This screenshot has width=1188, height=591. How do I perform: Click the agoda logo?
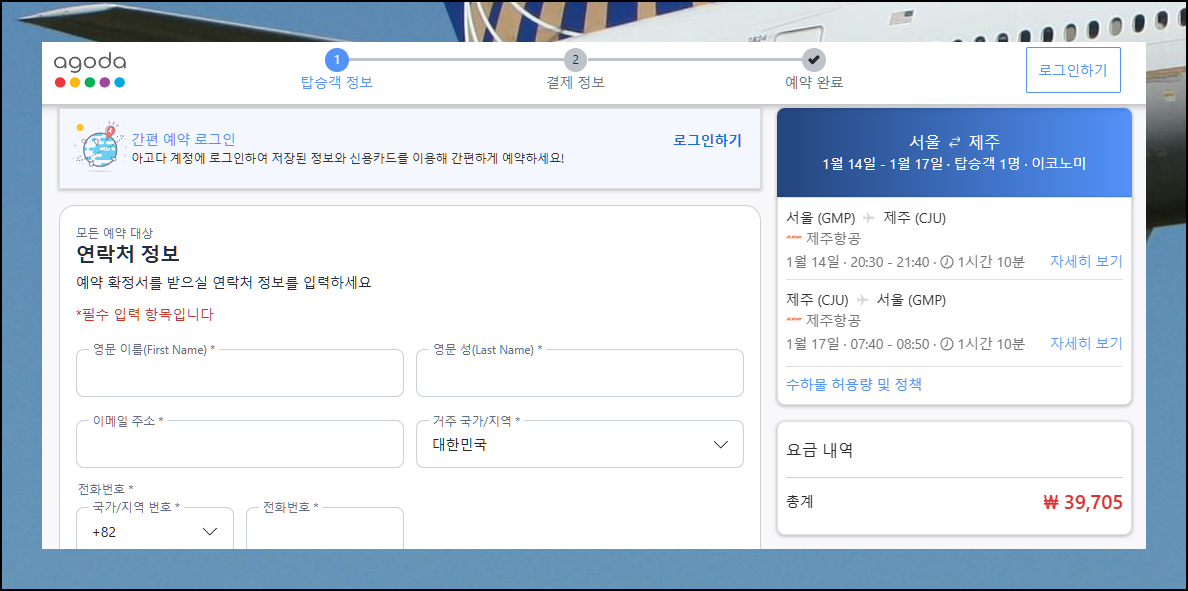click(x=90, y=71)
